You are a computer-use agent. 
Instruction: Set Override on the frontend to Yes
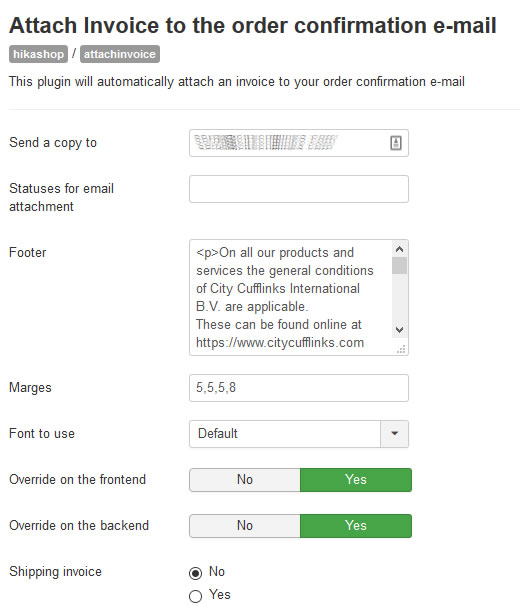click(x=356, y=480)
